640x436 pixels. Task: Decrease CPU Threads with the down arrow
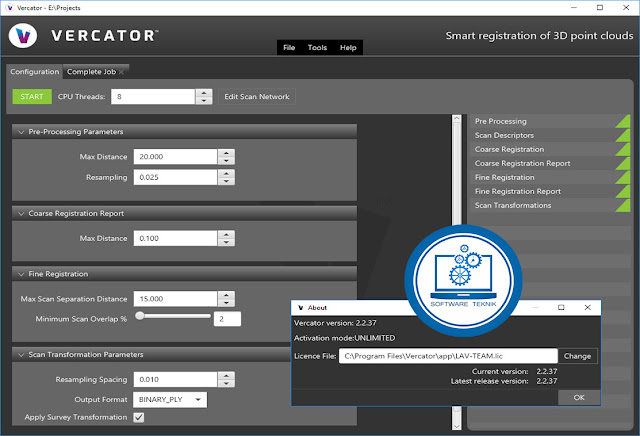pos(203,100)
